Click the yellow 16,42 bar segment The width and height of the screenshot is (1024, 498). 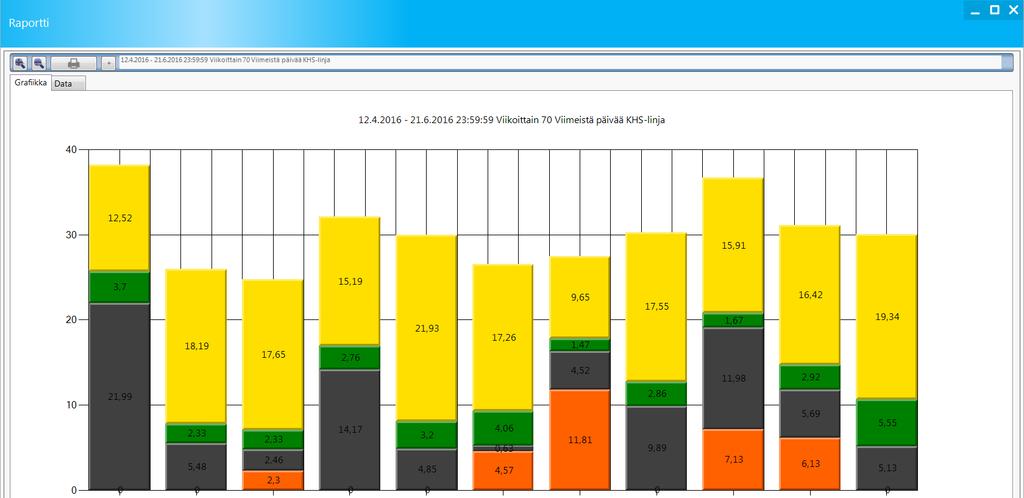(810, 295)
